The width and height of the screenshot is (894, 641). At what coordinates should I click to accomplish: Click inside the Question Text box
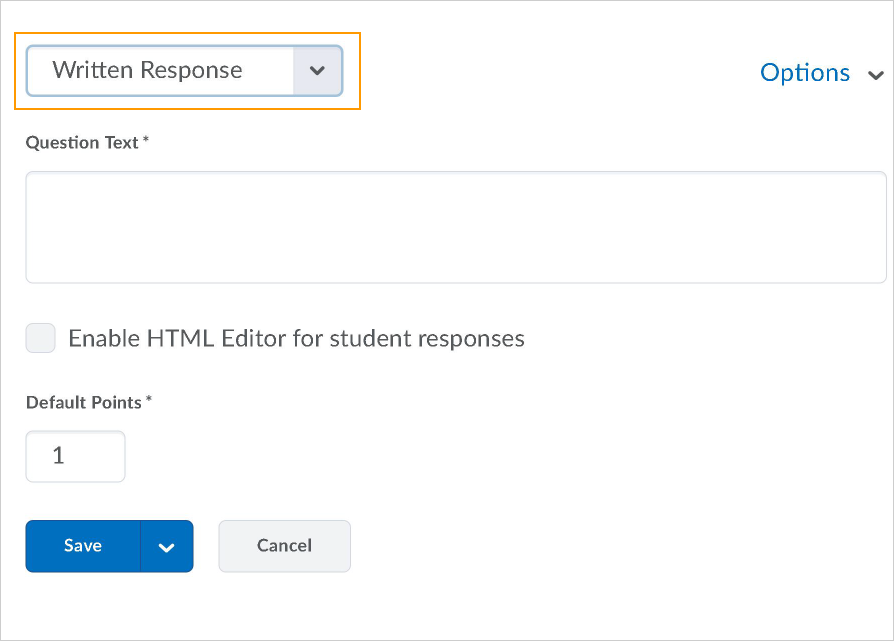point(455,227)
